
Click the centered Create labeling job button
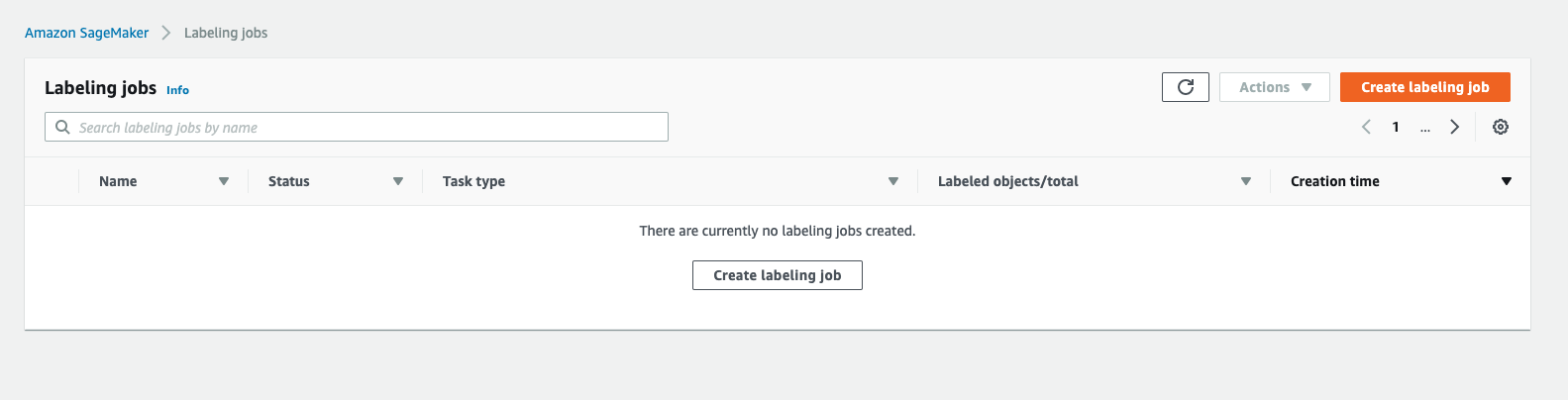tap(777, 275)
